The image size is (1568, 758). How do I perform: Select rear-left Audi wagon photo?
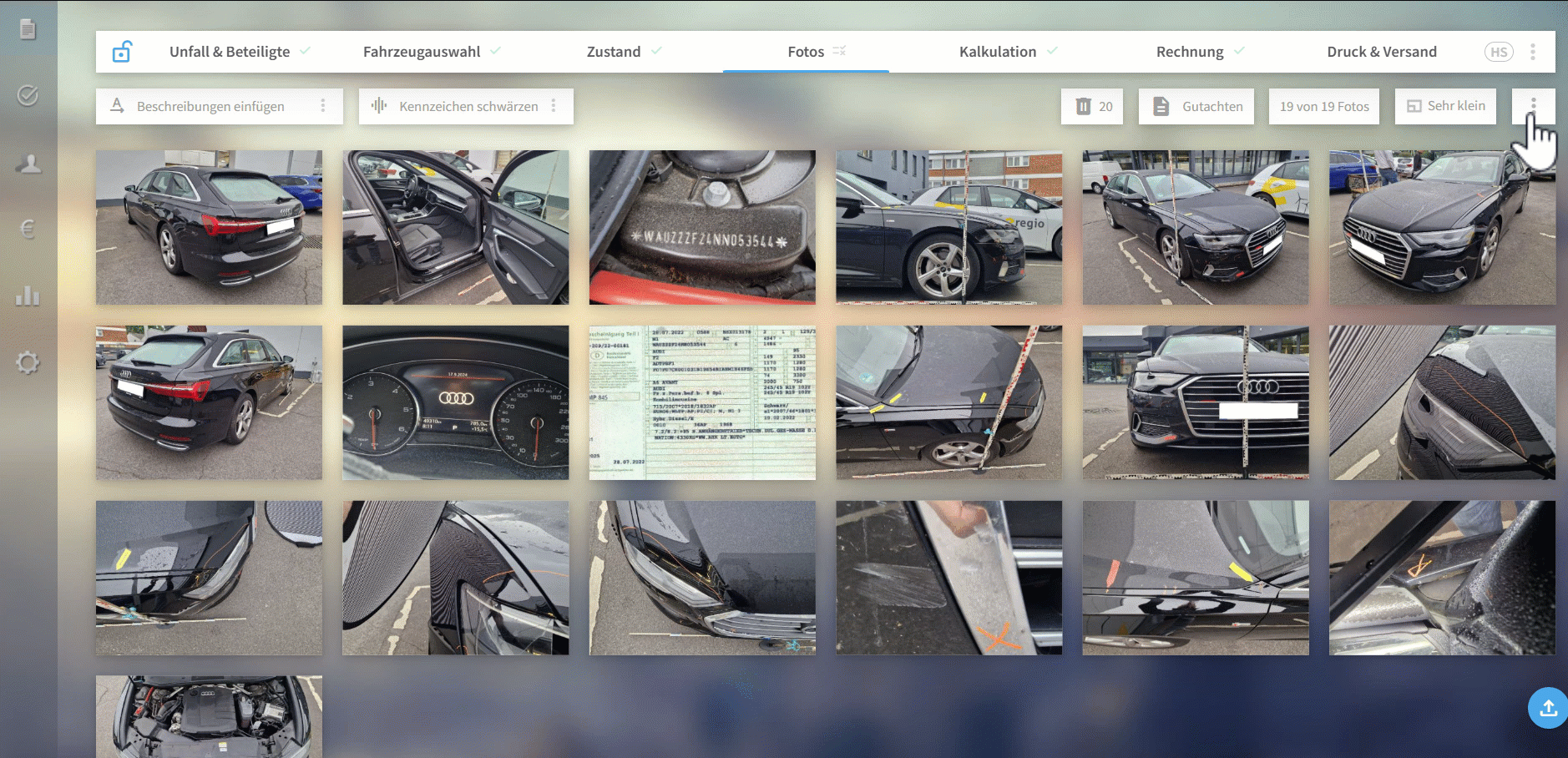209,227
